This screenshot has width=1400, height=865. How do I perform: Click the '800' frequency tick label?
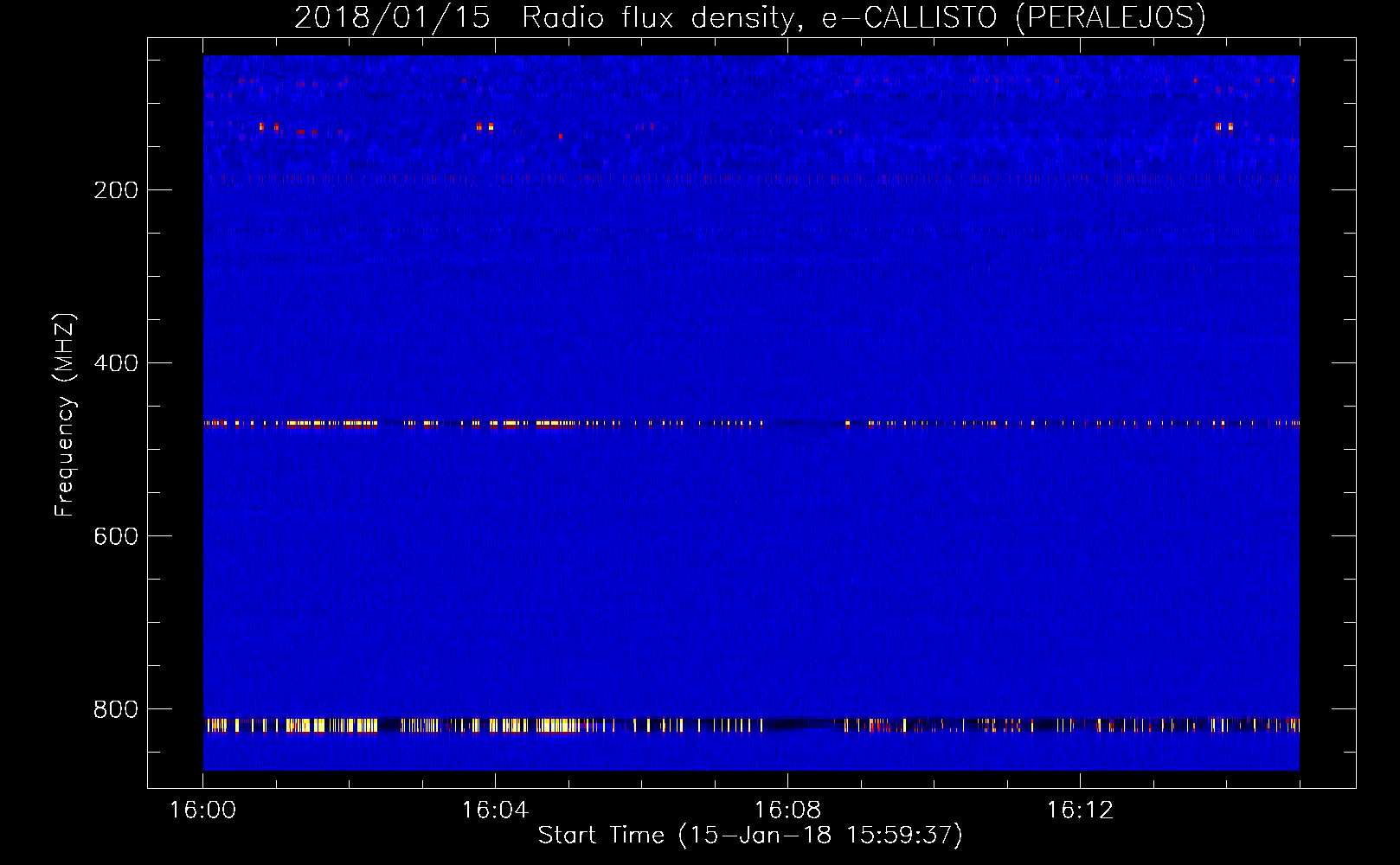tap(116, 709)
